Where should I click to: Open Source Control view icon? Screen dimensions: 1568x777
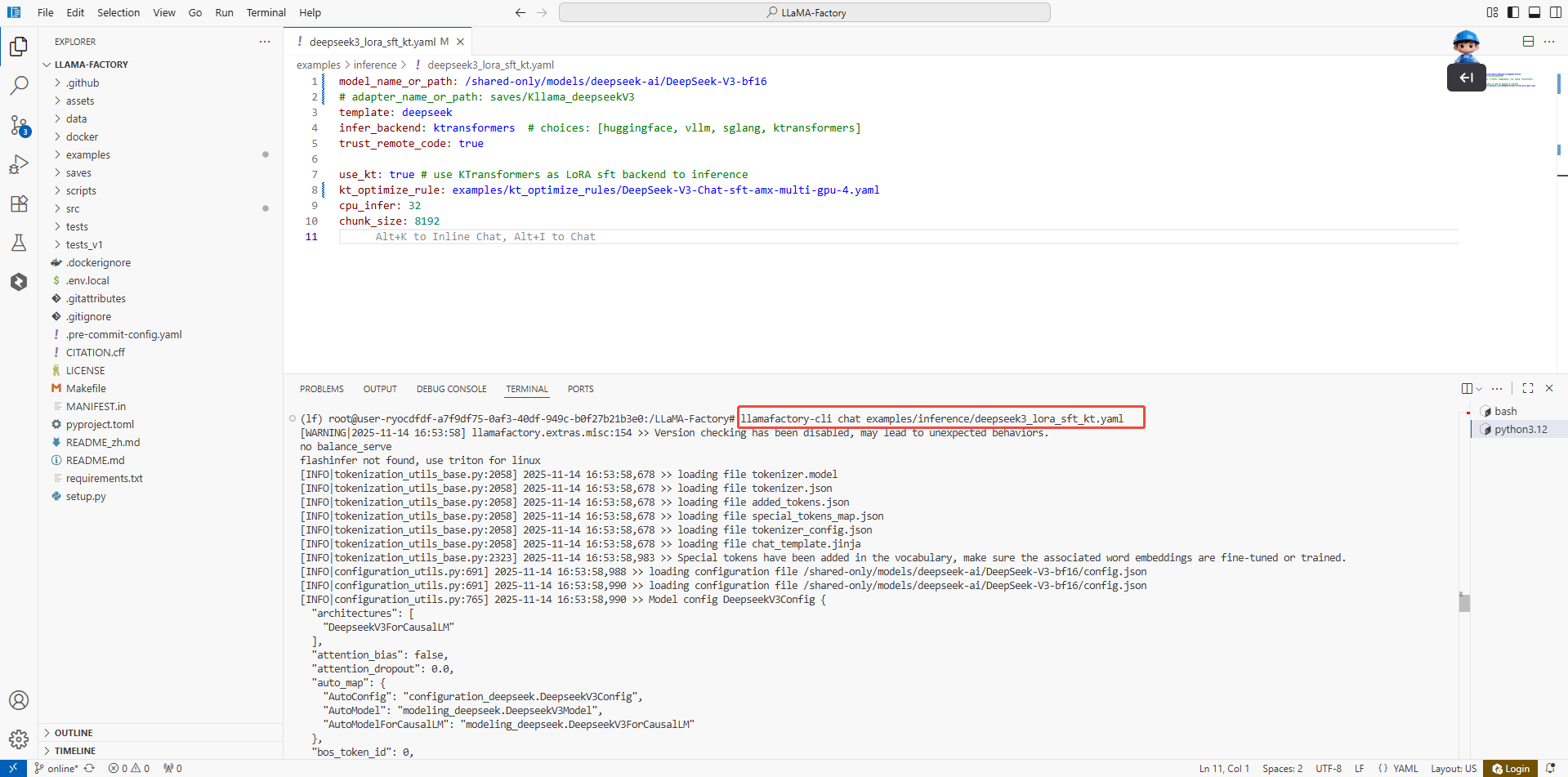tap(19, 125)
